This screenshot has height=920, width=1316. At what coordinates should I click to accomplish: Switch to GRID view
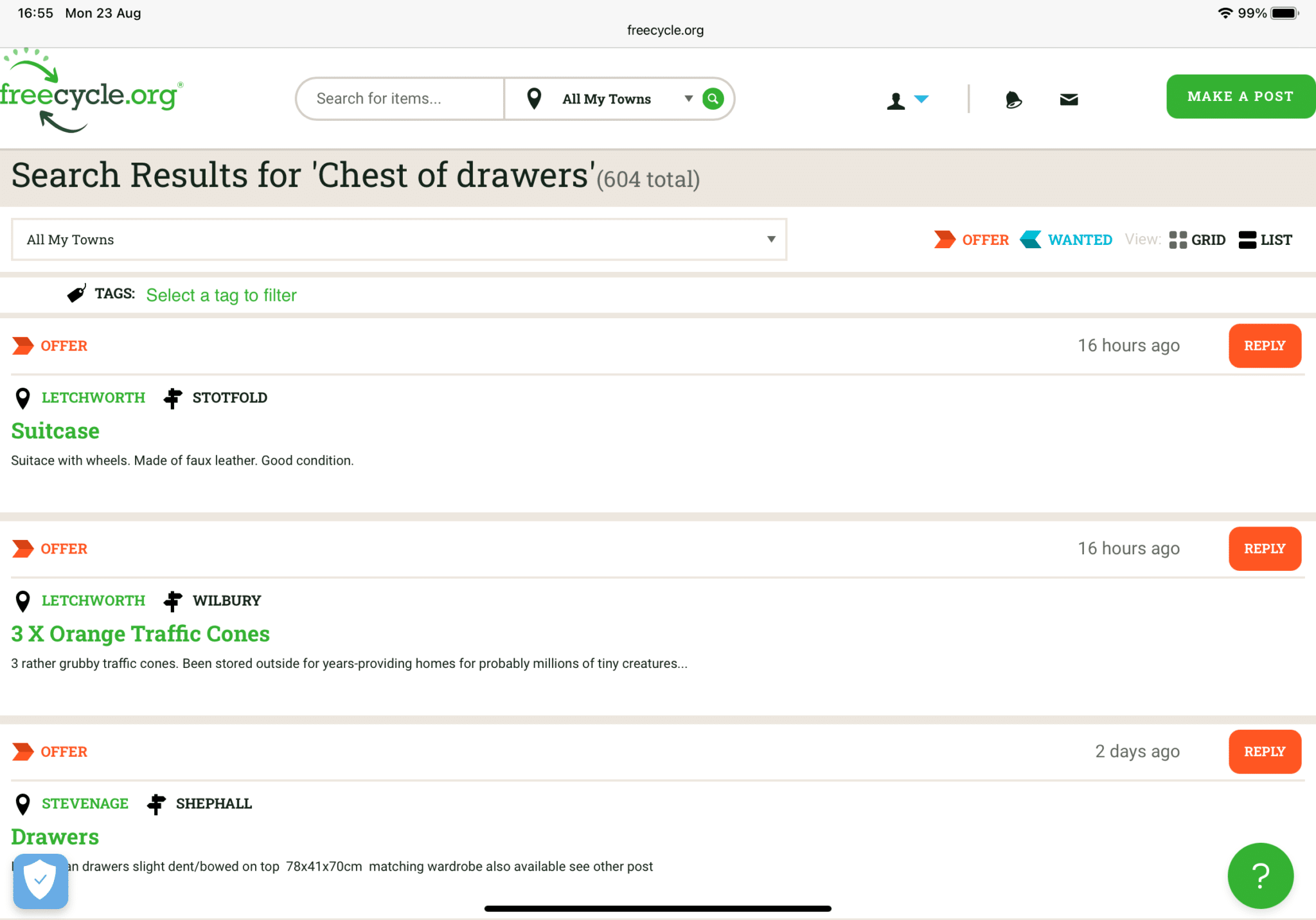[x=1197, y=240]
